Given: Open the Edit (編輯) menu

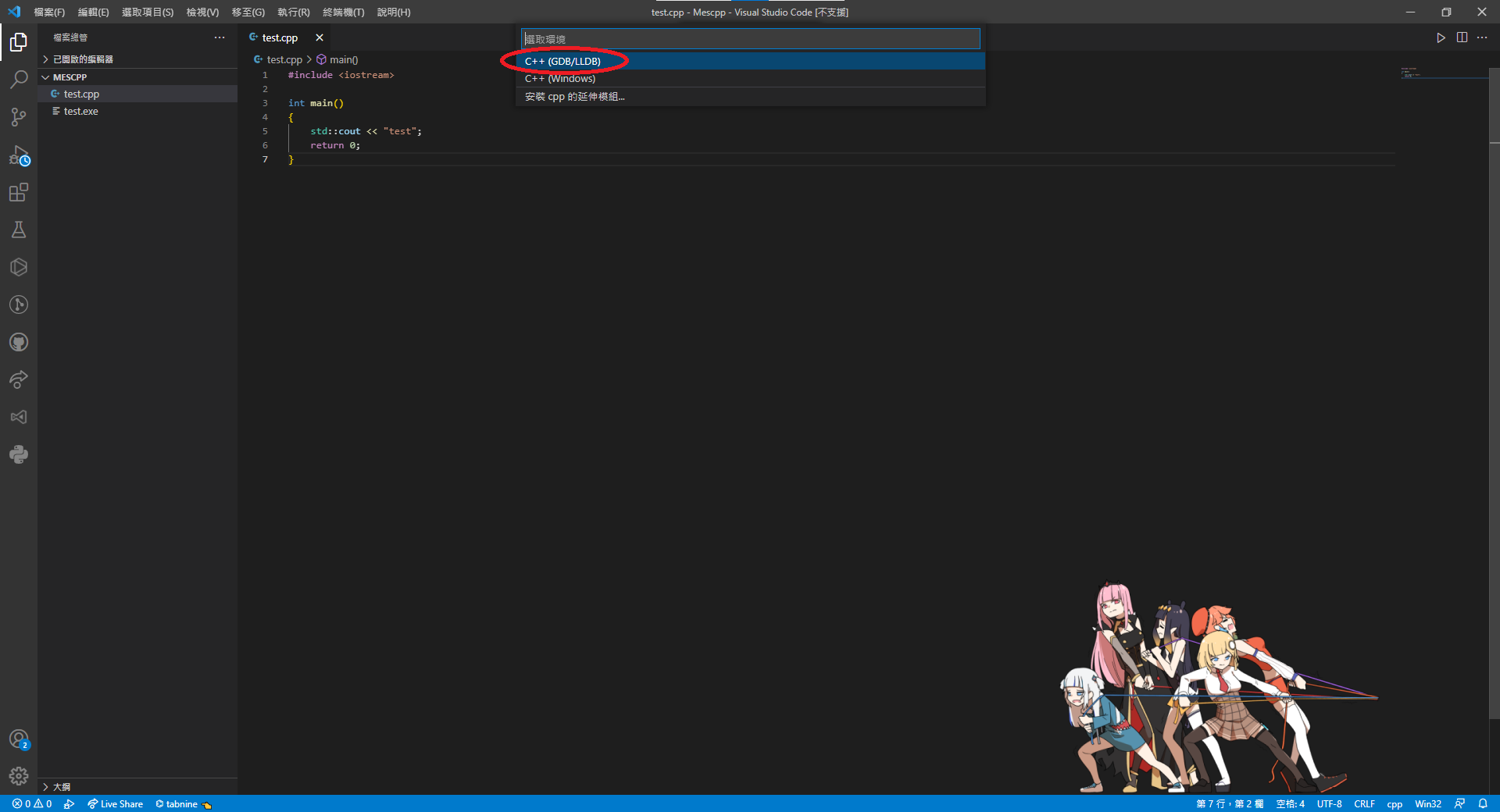Looking at the screenshot, I should (x=93, y=12).
